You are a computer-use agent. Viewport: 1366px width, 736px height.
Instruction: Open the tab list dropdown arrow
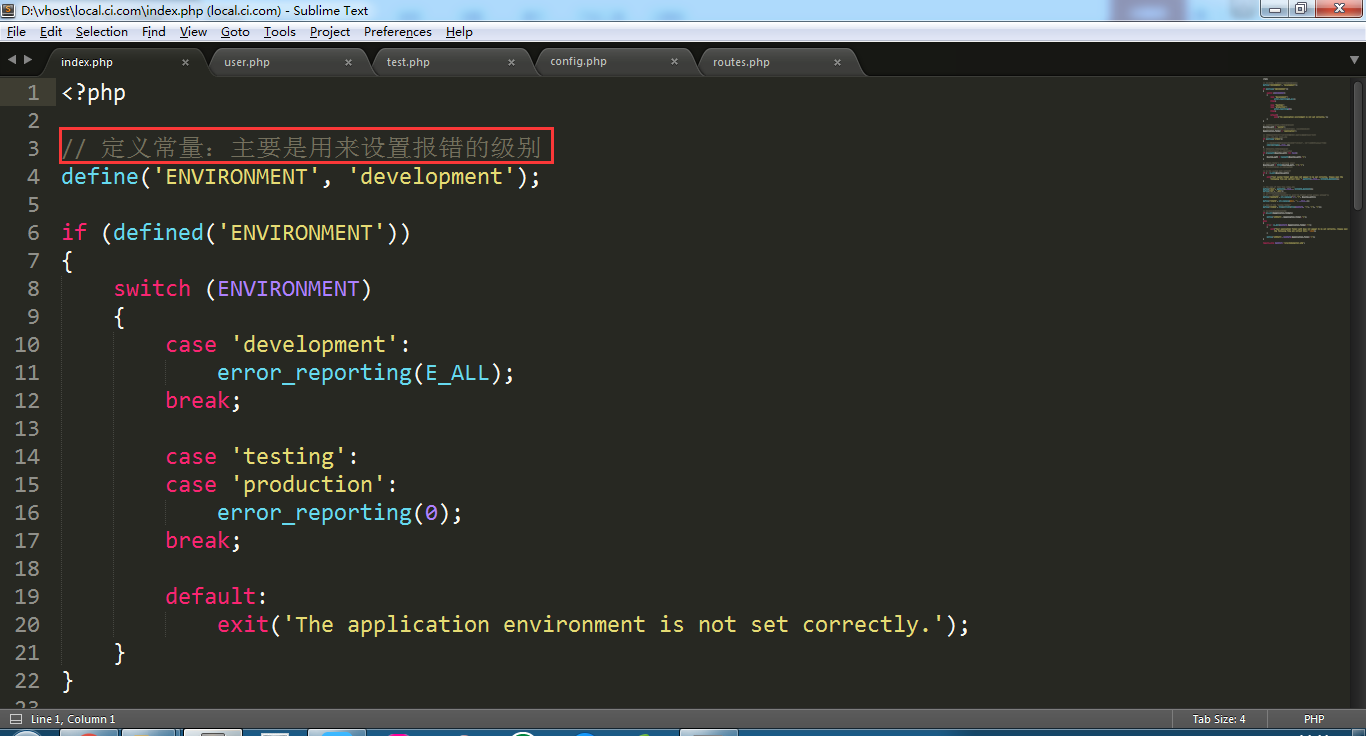tap(1354, 60)
